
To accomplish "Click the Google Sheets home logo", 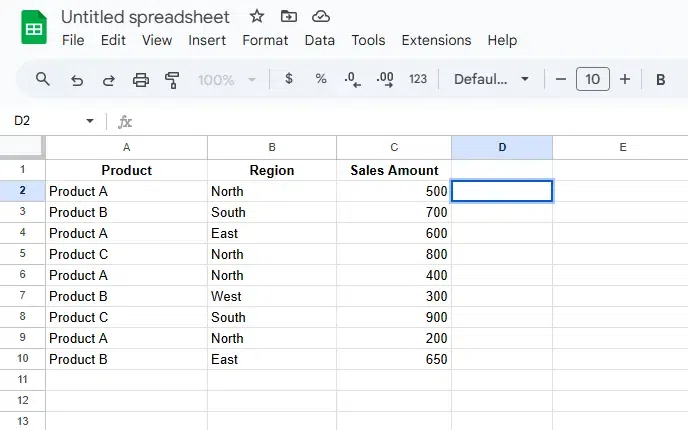I will tap(34, 27).
